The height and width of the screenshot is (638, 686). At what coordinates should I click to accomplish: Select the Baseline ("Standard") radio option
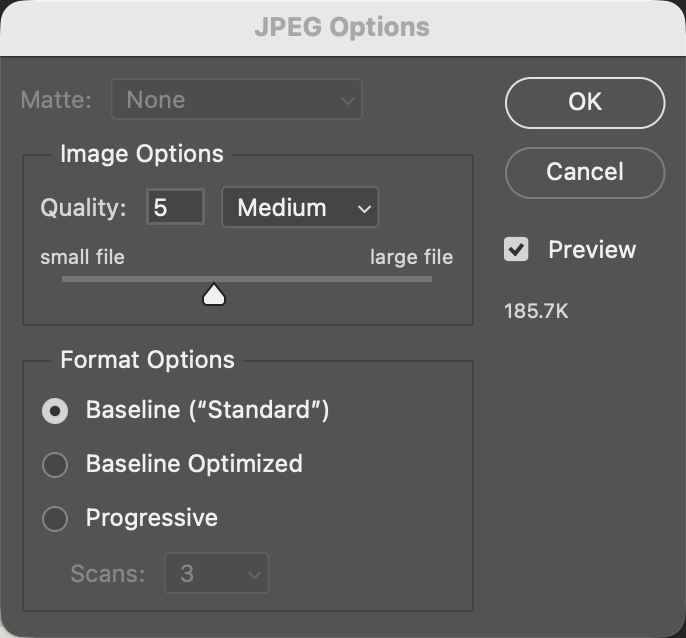55,411
